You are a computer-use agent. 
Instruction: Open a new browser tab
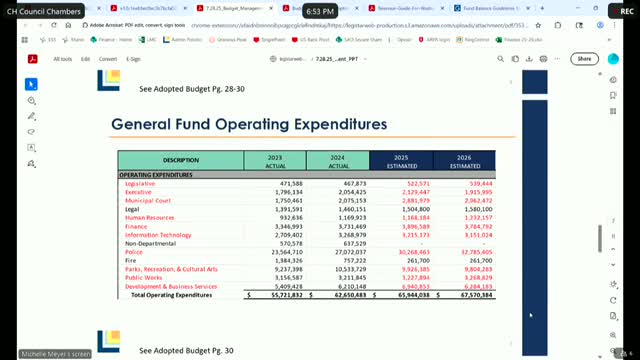pos(542,8)
